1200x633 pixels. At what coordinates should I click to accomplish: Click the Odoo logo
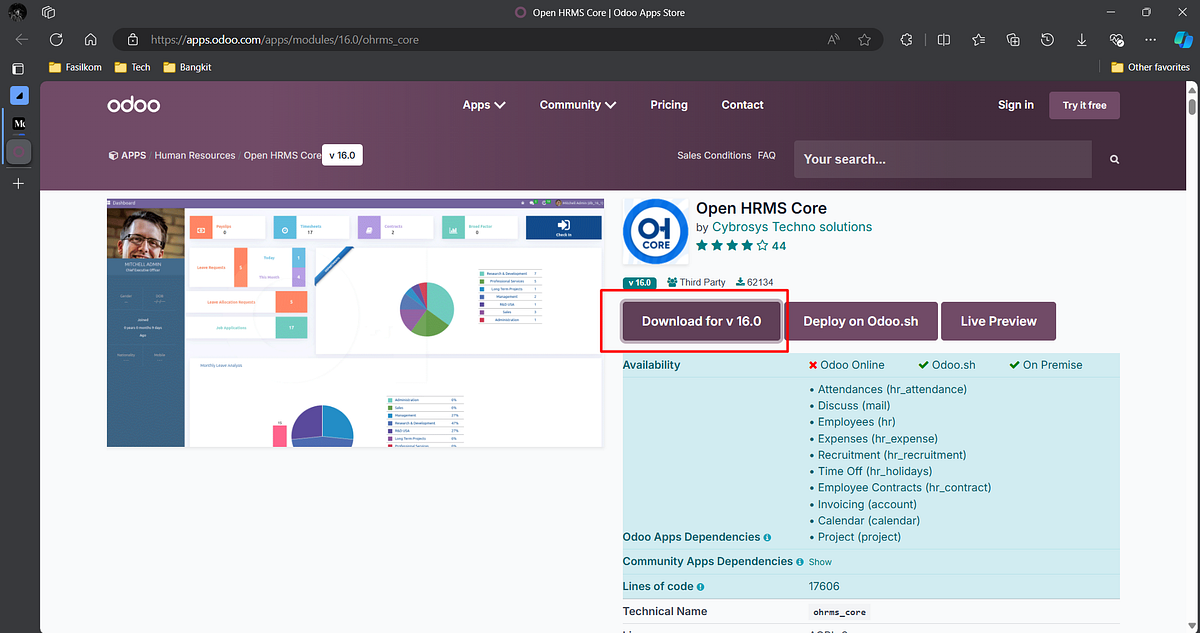coord(133,105)
